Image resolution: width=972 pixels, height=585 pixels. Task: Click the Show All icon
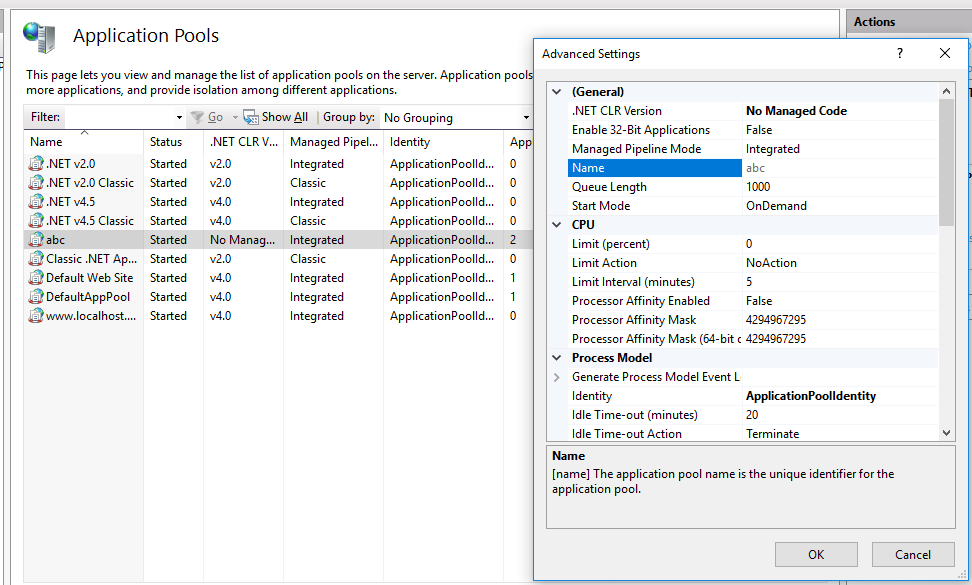251,118
